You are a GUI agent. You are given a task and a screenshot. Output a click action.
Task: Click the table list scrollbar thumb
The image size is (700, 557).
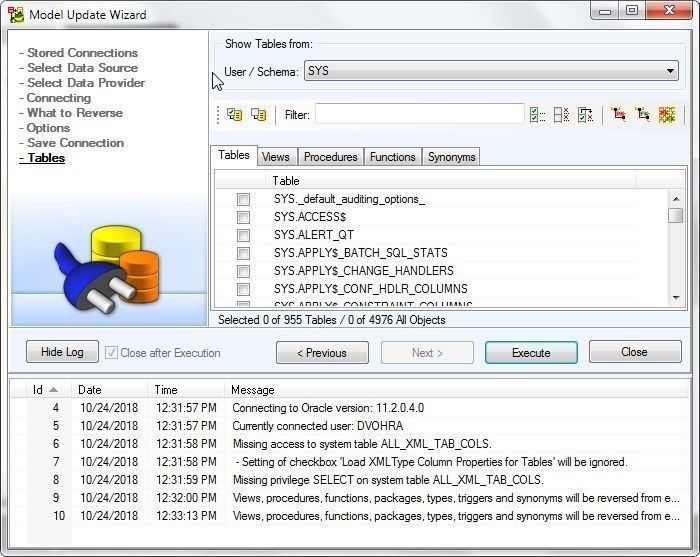click(676, 215)
